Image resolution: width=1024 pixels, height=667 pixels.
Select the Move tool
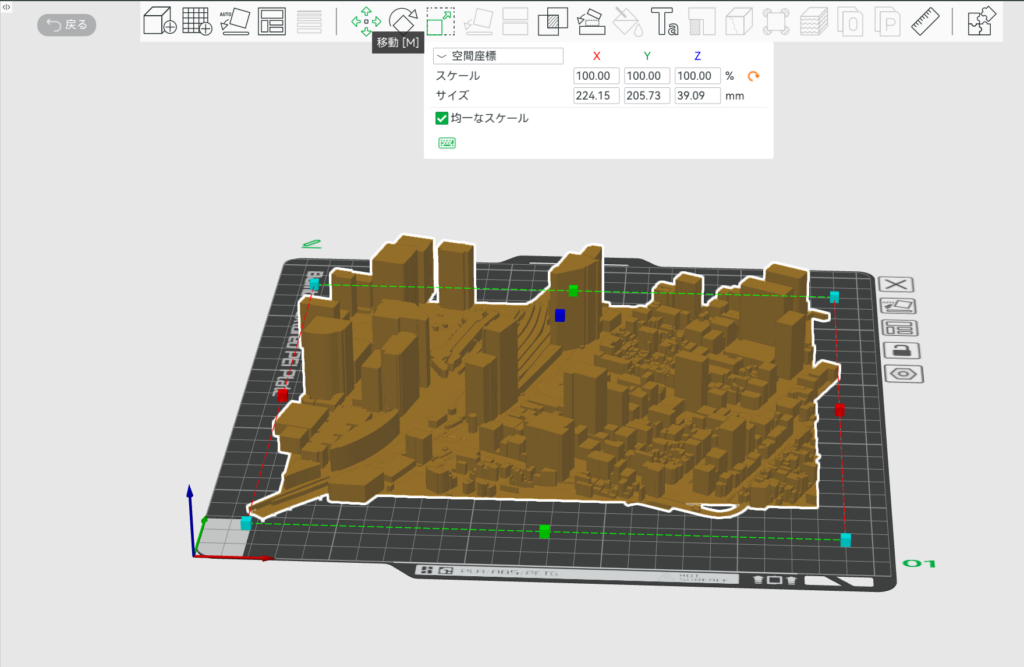pos(366,21)
